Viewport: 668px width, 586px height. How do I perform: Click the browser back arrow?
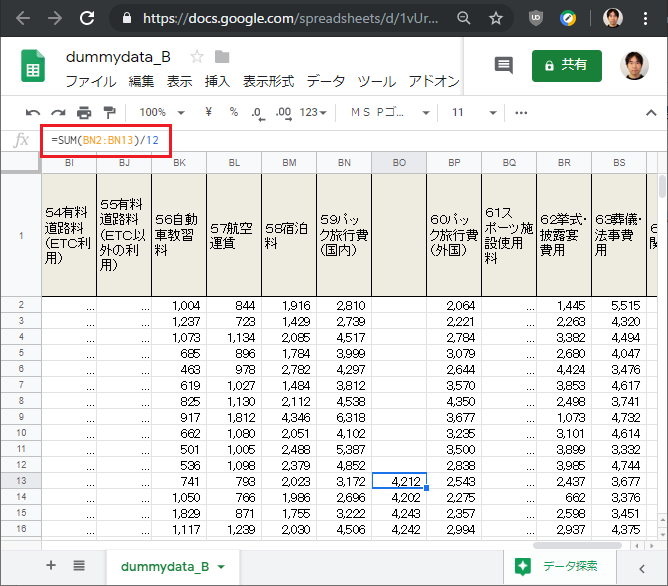[x=23, y=18]
